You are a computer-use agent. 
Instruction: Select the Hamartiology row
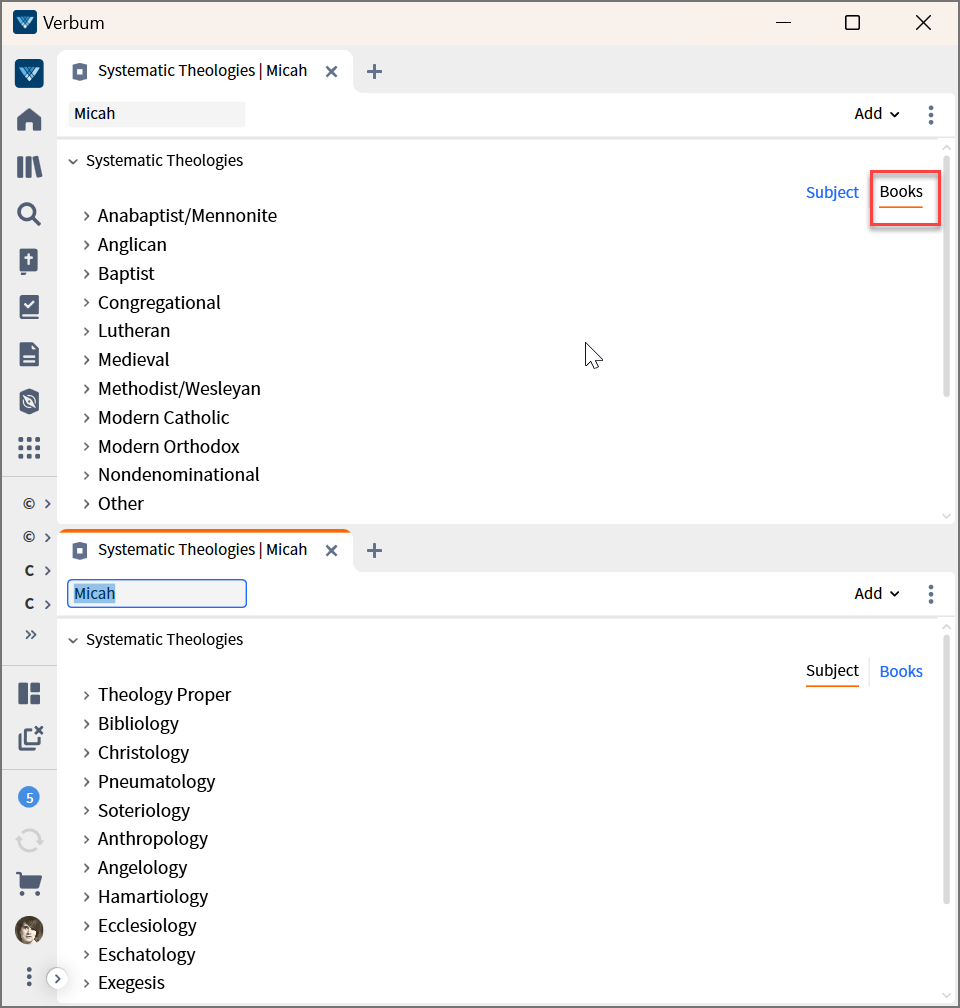[x=152, y=897]
